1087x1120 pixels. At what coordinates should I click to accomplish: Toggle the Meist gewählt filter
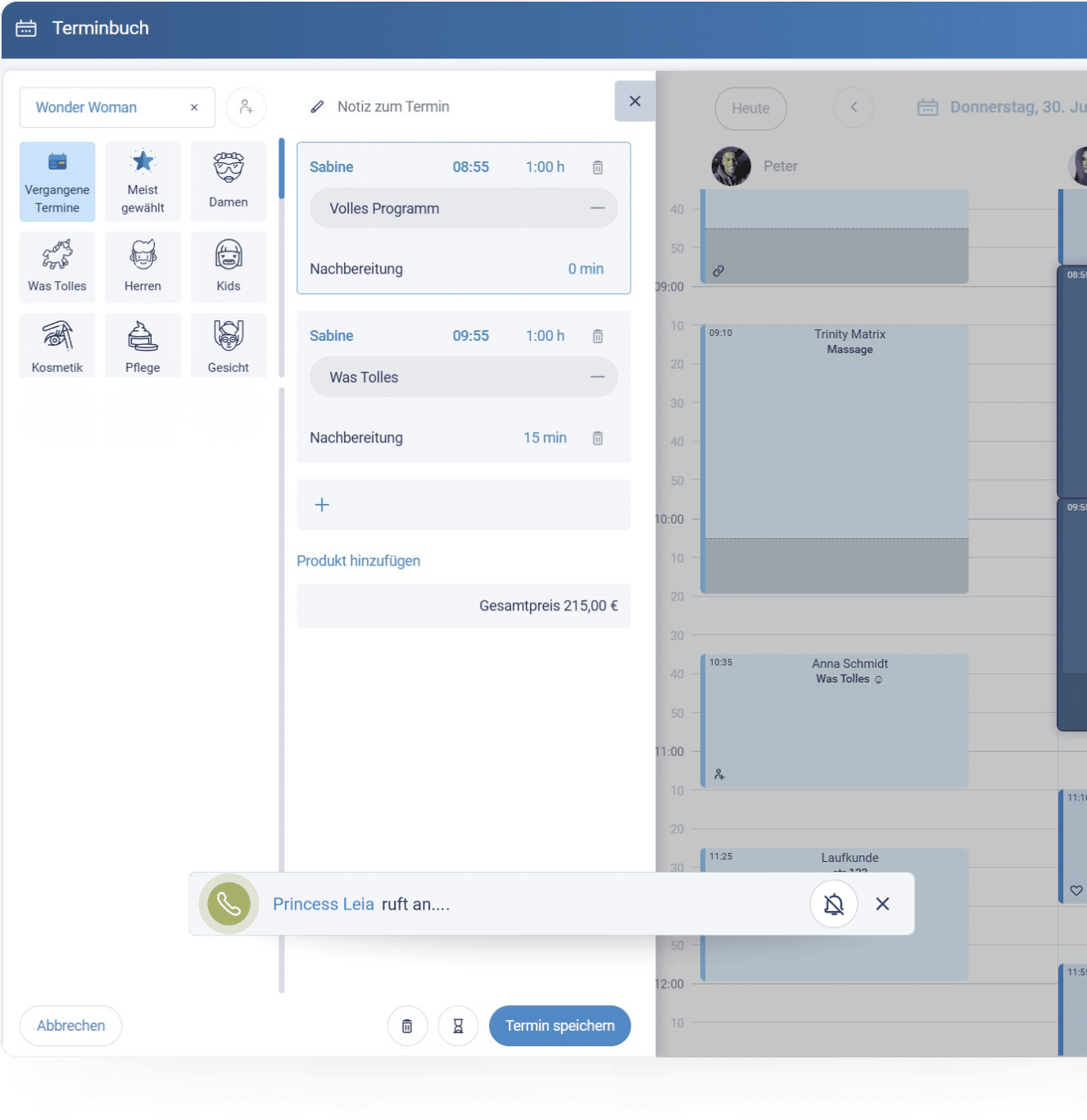pos(143,182)
